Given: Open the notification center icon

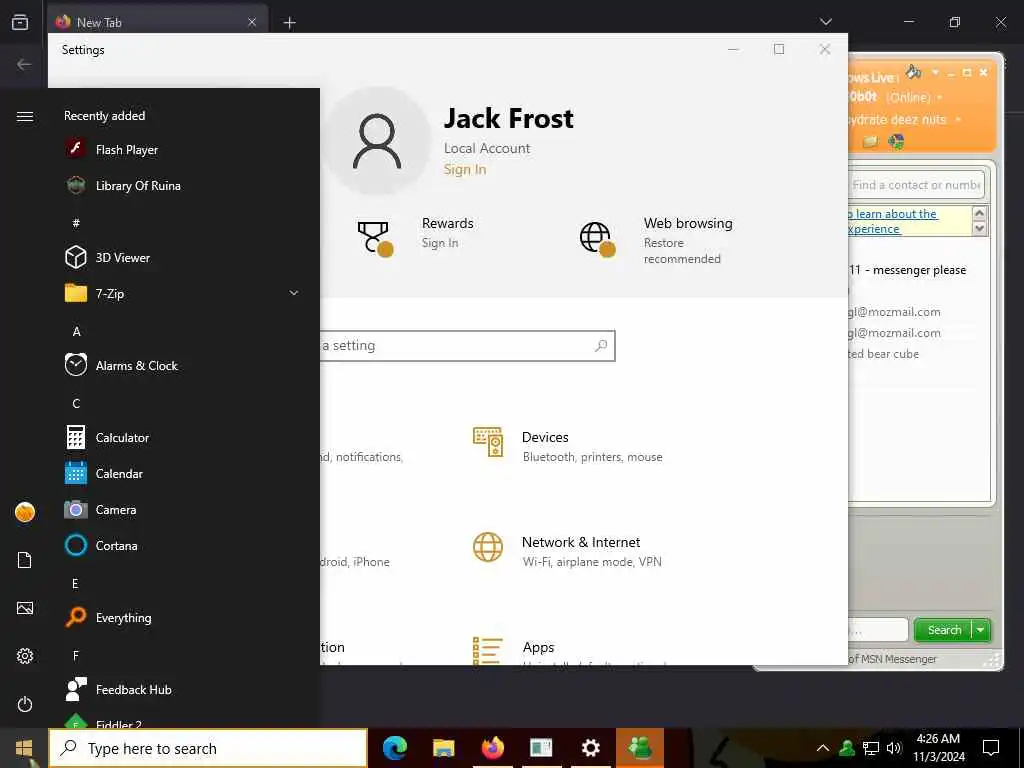Looking at the screenshot, I should [991, 748].
